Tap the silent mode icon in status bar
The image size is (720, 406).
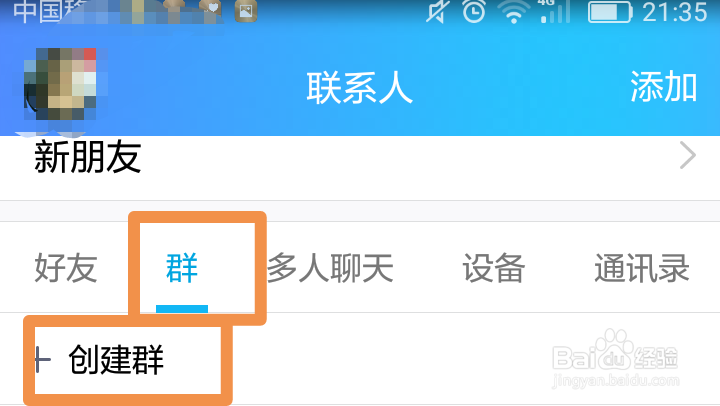coord(436,11)
